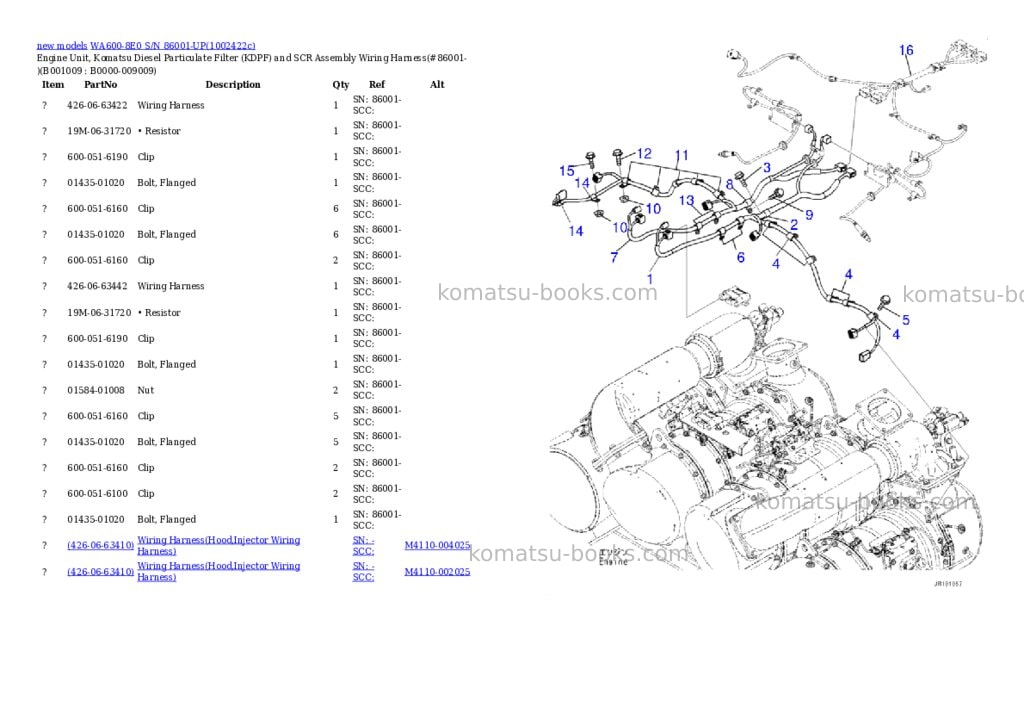This screenshot has height=725, width=1024.
Task: Click callout number 13 in the diagram
Action: pos(686,201)
